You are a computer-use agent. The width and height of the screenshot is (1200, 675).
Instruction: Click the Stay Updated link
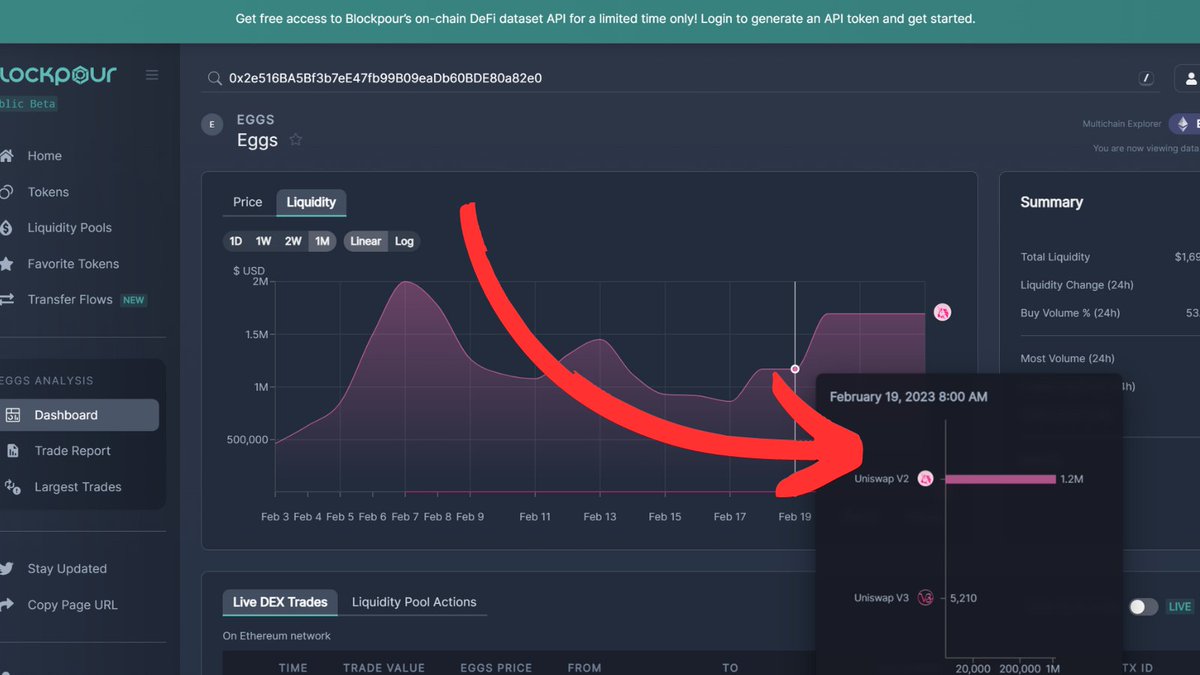tap(67, 569)
